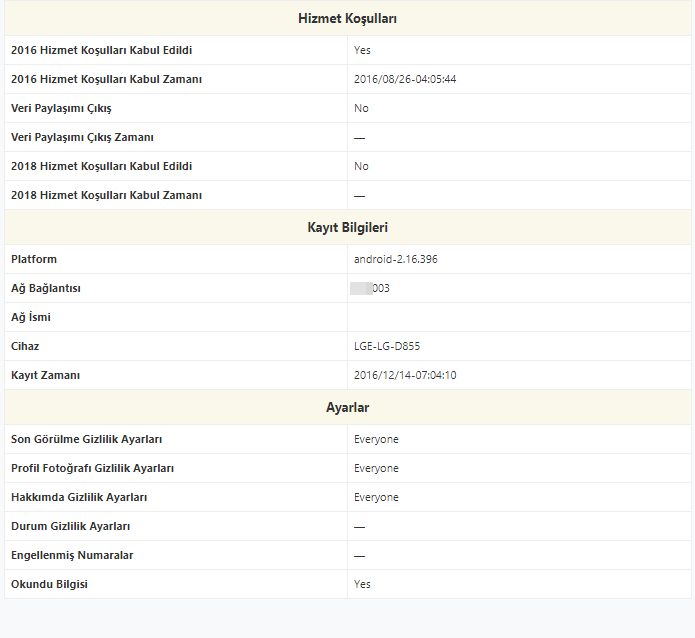
Task: Select the Veri Paylaşımı Çıkış label
Action: (x=61, y=108)
